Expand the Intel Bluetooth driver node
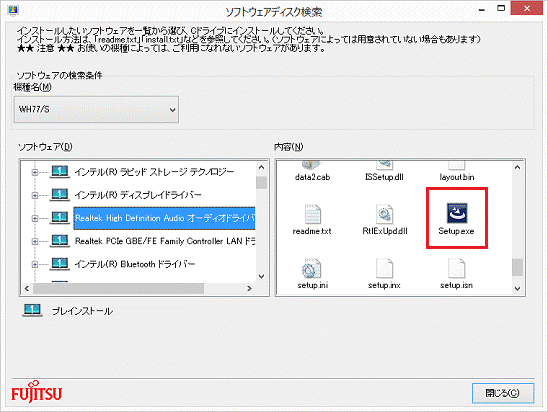 [35, 265]
